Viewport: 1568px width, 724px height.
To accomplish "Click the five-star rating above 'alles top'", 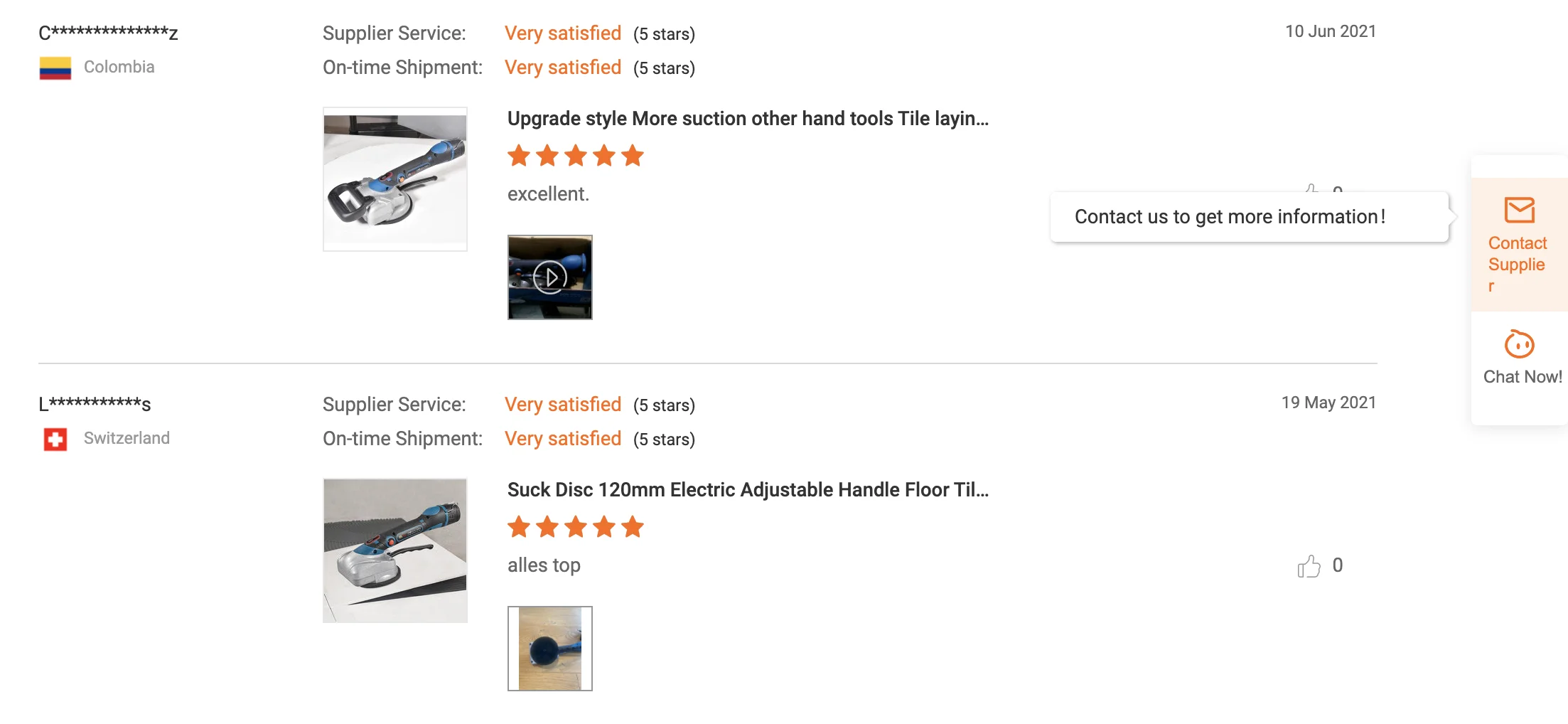I will pos(576,527).
